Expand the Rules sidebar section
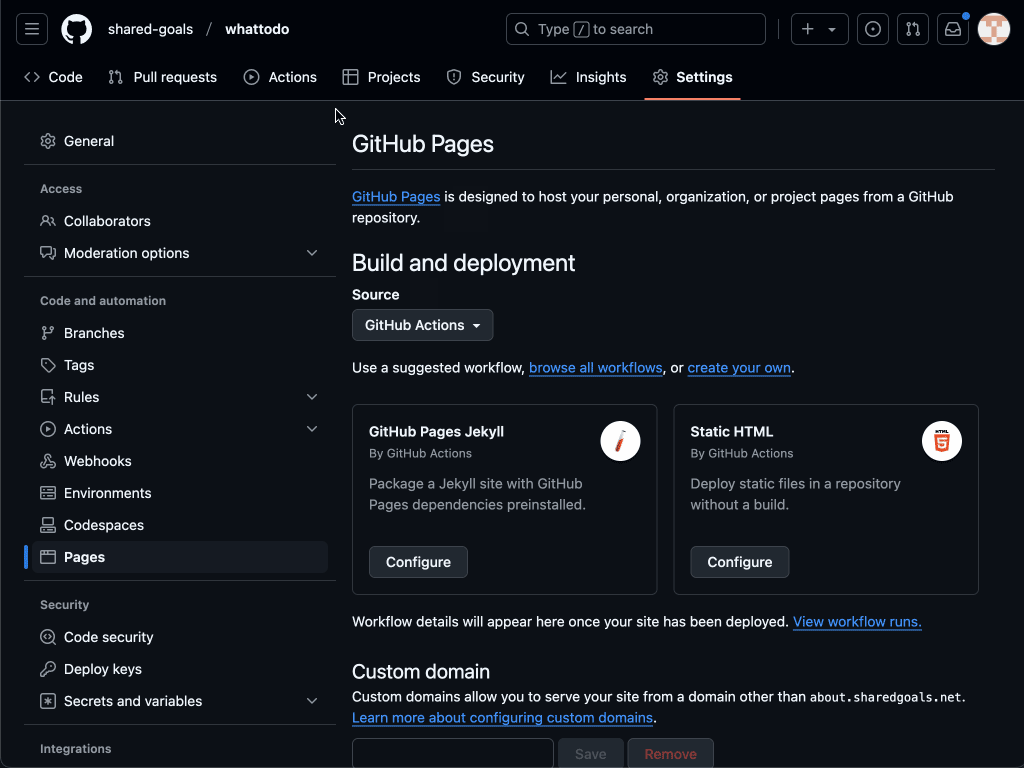 coord(312,397)
